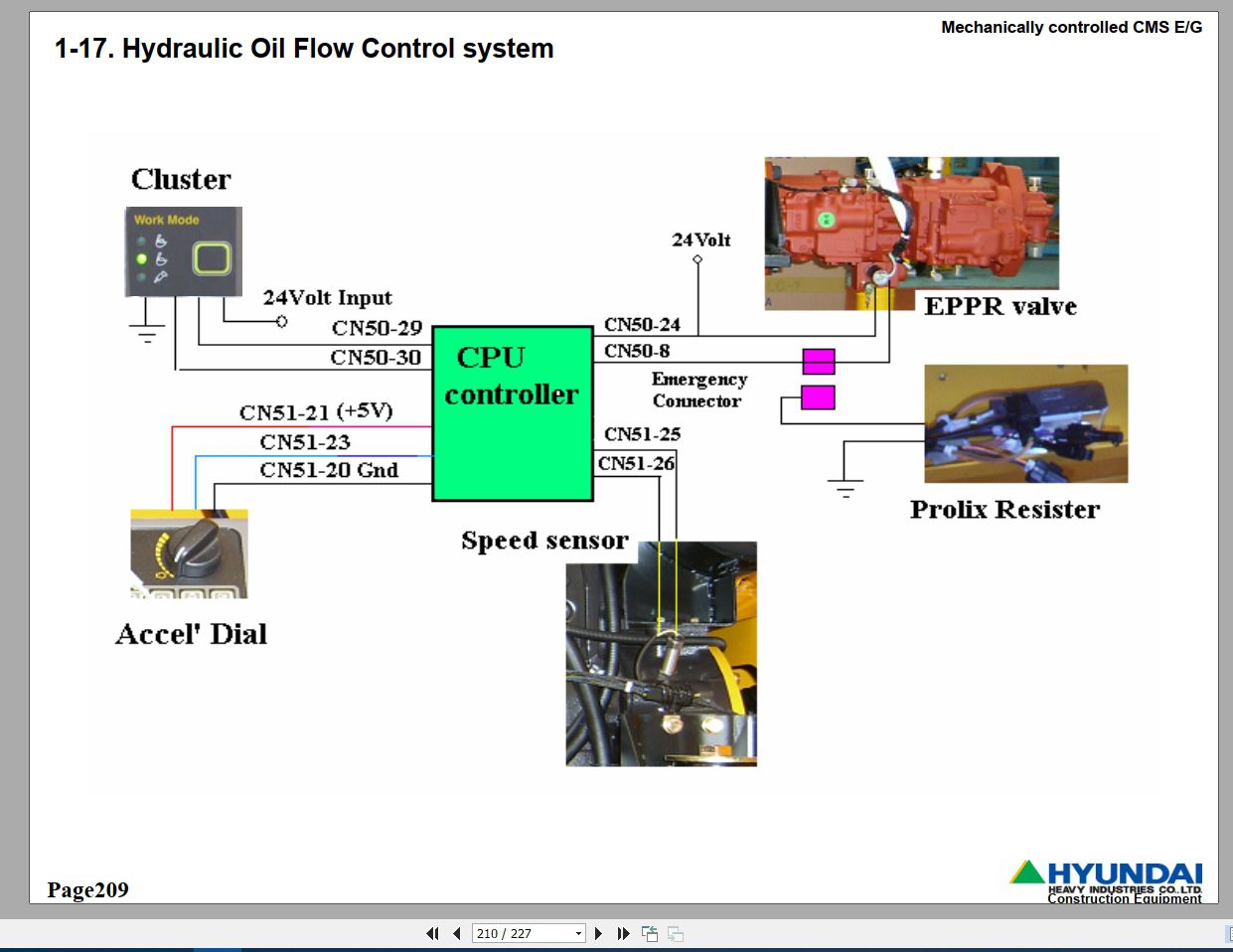The width and height of the screenshot is (1233, 952).
Task: Go to the first page
Action: point(432,933)
